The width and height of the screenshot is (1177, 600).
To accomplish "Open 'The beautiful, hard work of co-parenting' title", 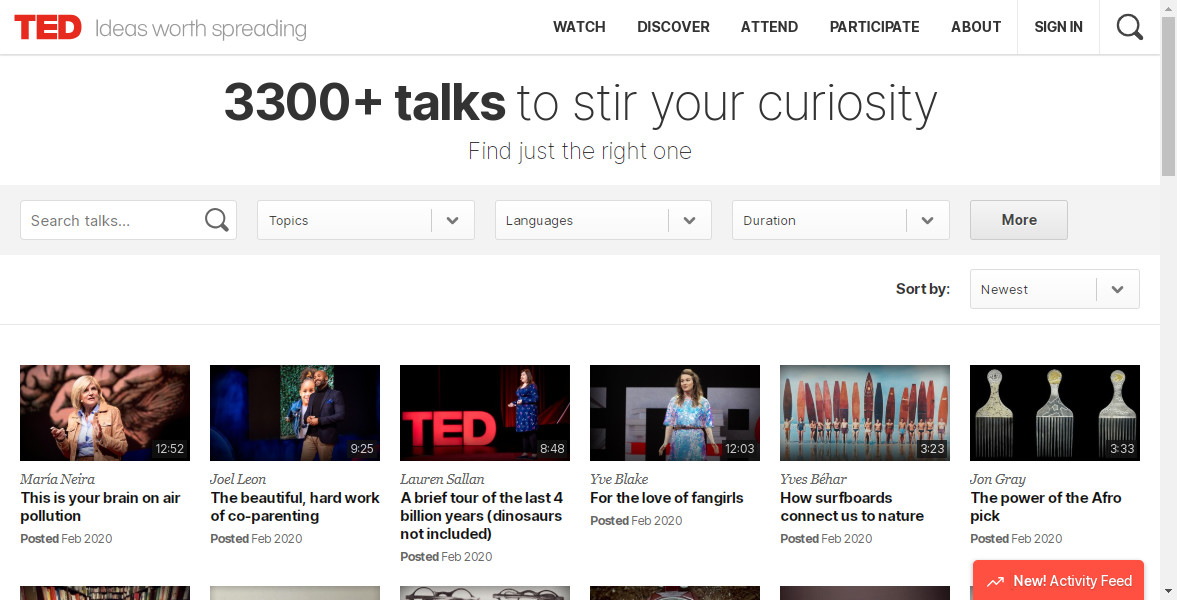I will tap(295, 507).
